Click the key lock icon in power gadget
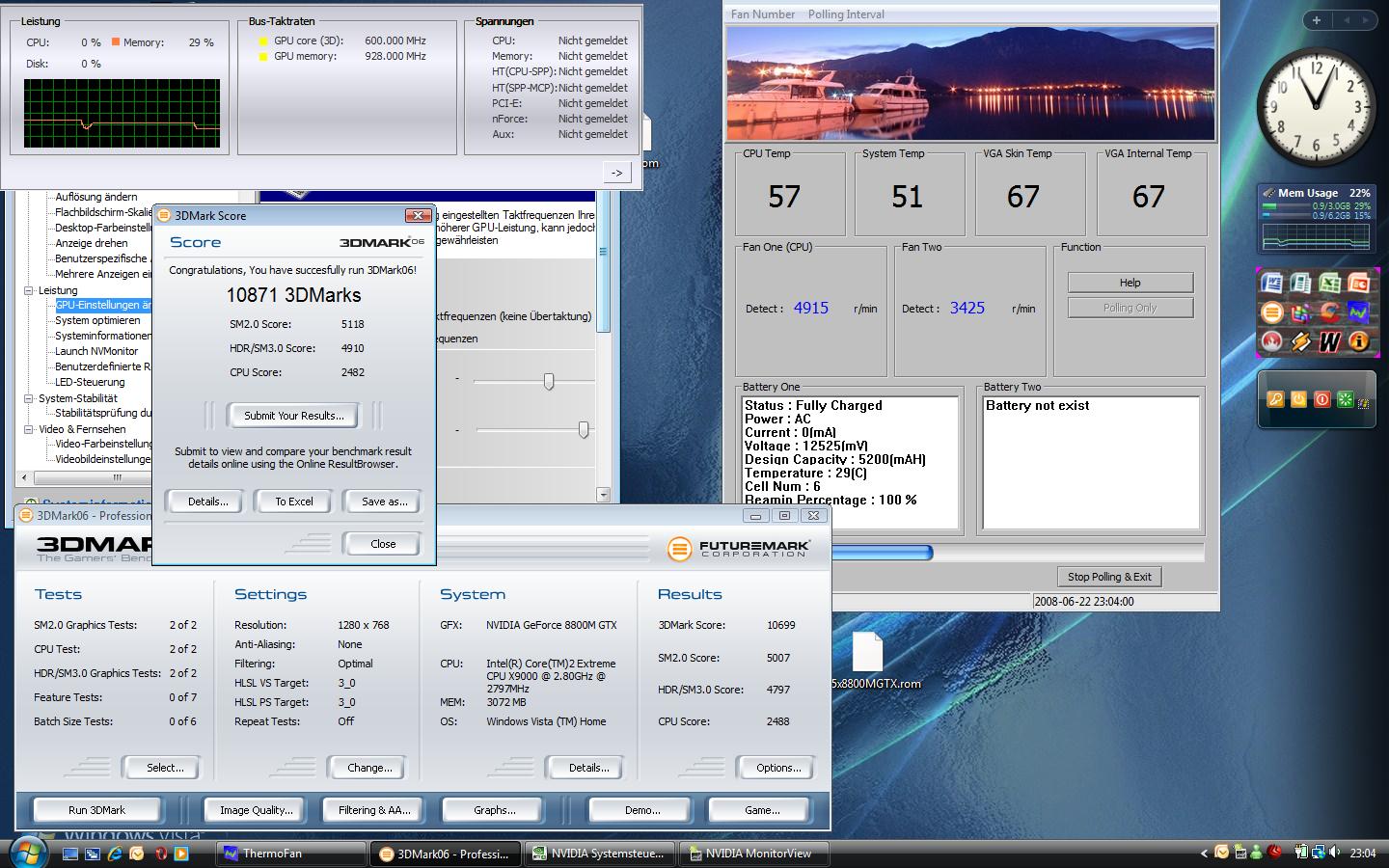 (1275, 399)
